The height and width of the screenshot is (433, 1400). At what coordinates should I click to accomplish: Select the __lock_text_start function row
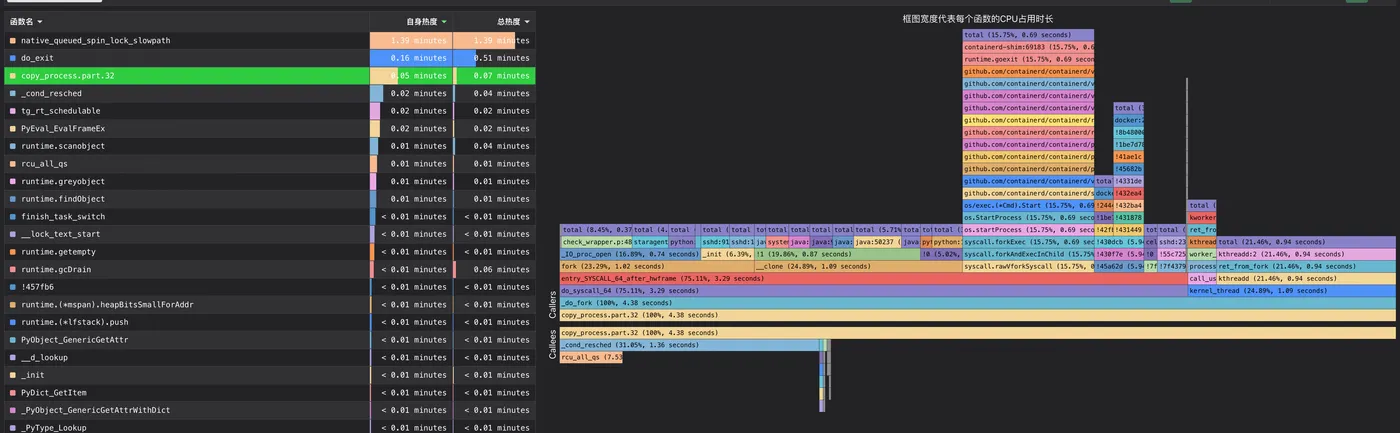point(269,234)
